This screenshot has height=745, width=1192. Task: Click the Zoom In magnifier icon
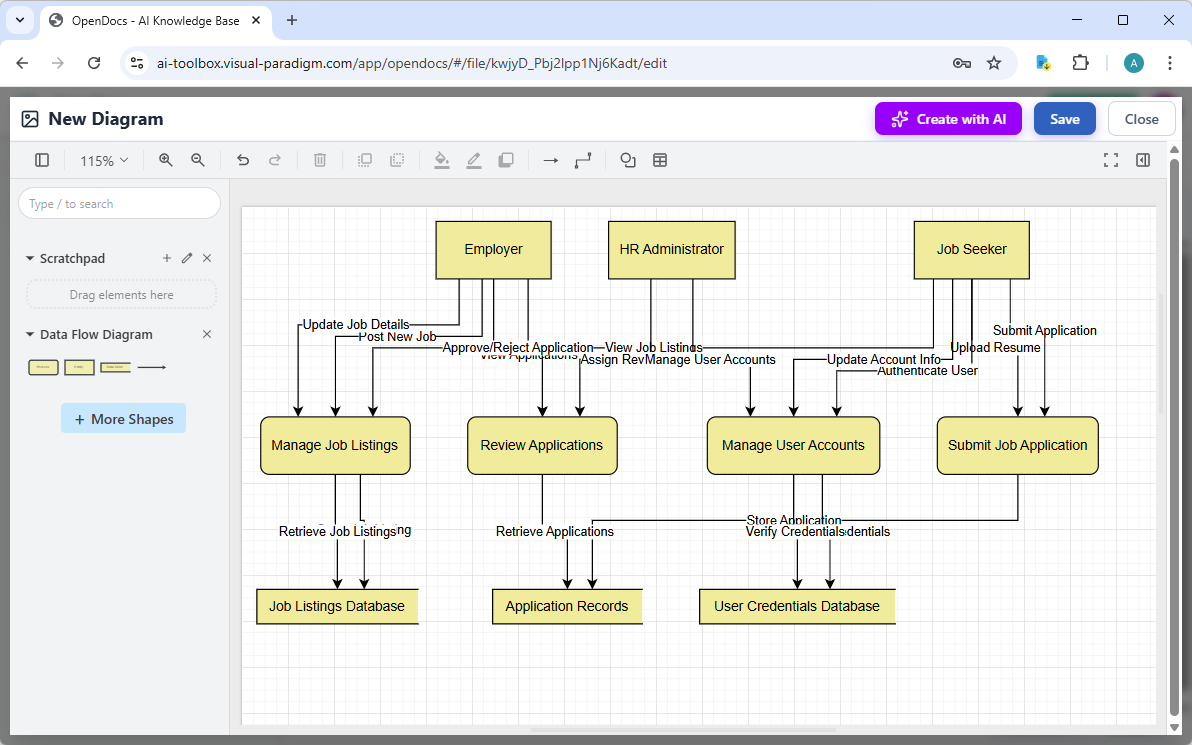click(165, 160)
